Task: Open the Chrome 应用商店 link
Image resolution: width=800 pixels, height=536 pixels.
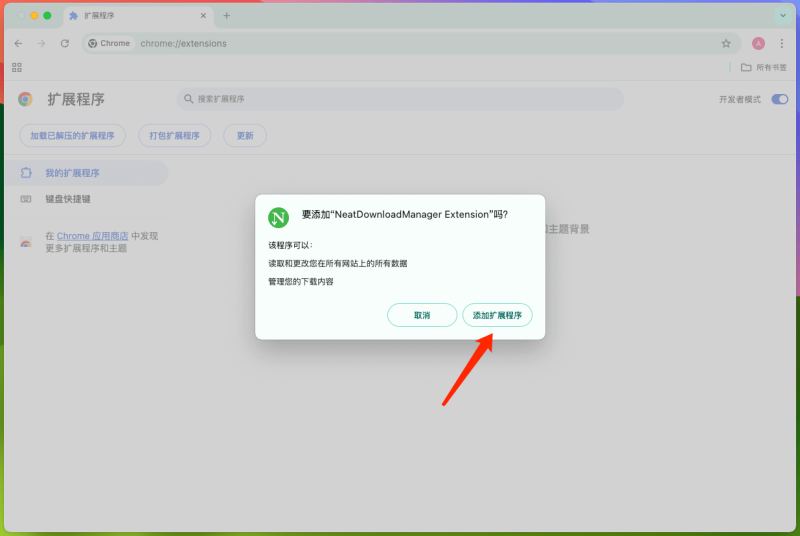Action: click(92, 236)
